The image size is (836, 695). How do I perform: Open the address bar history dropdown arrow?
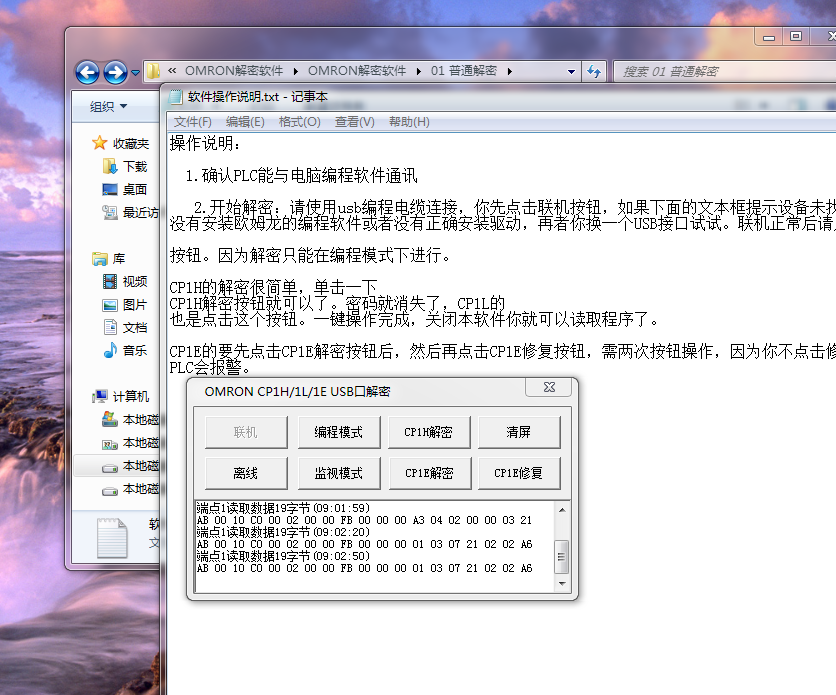[571, 72]
